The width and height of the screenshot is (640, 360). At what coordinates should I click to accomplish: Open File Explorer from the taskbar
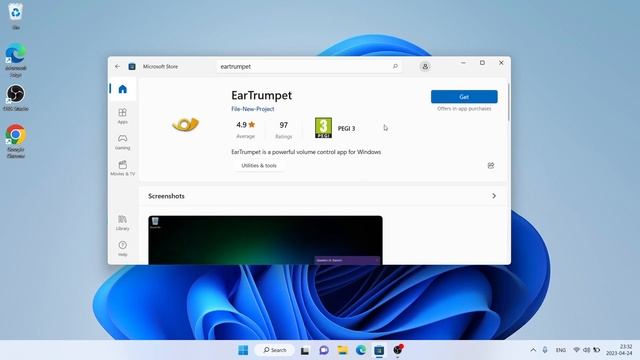pyautogui.click(x=342, y=350)
